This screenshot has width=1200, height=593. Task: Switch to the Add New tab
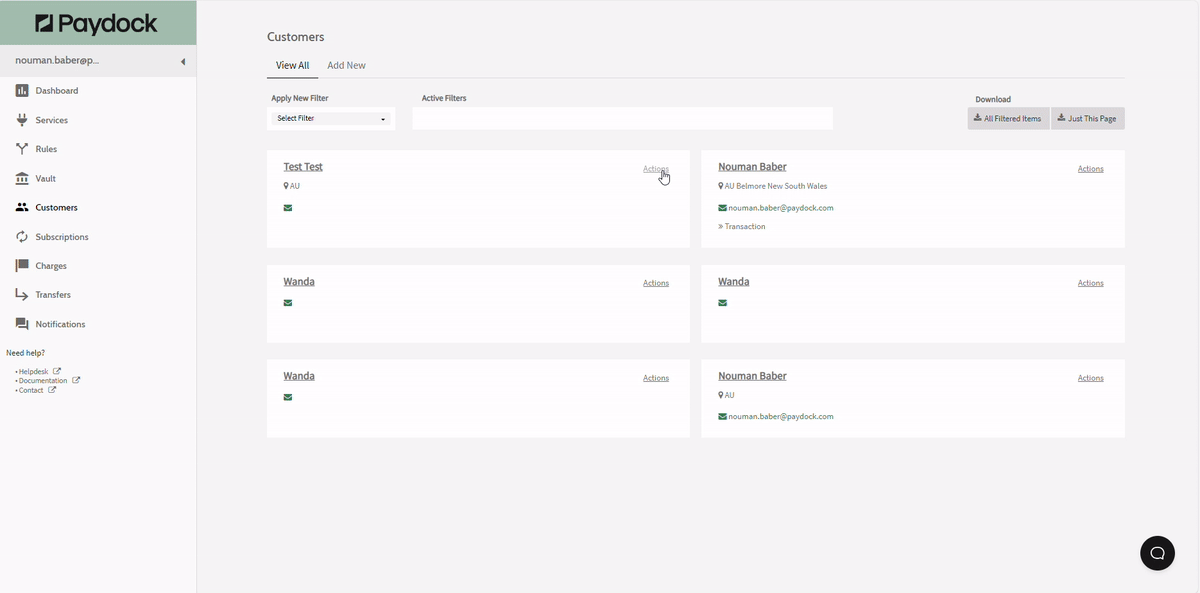click(346, 66)
